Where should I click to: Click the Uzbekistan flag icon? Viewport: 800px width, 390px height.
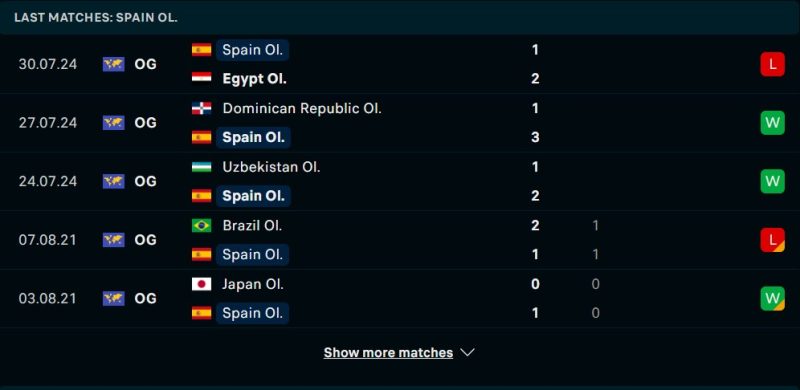(x=202, y=167)
